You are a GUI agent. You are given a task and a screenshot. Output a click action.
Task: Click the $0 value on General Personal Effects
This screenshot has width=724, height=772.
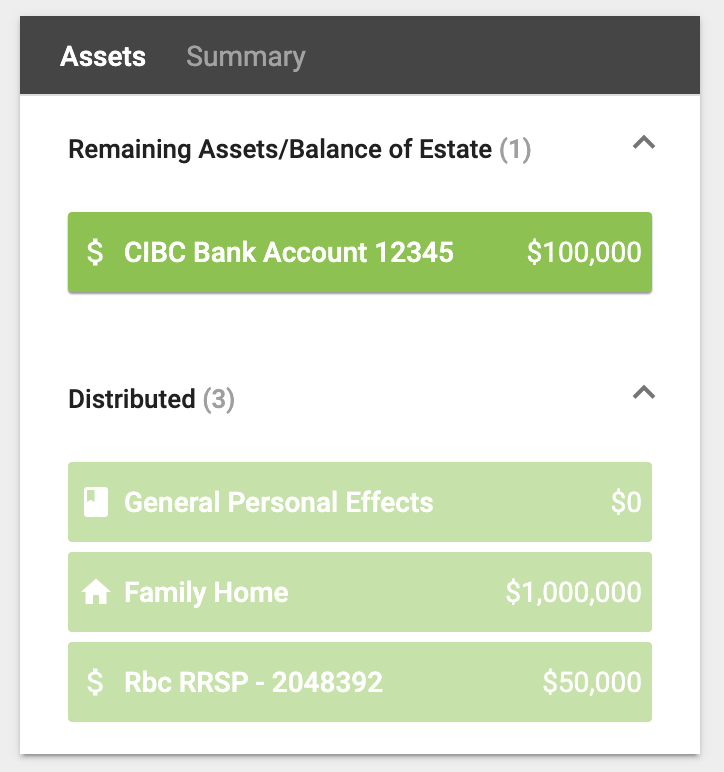(x=626, y=502)
